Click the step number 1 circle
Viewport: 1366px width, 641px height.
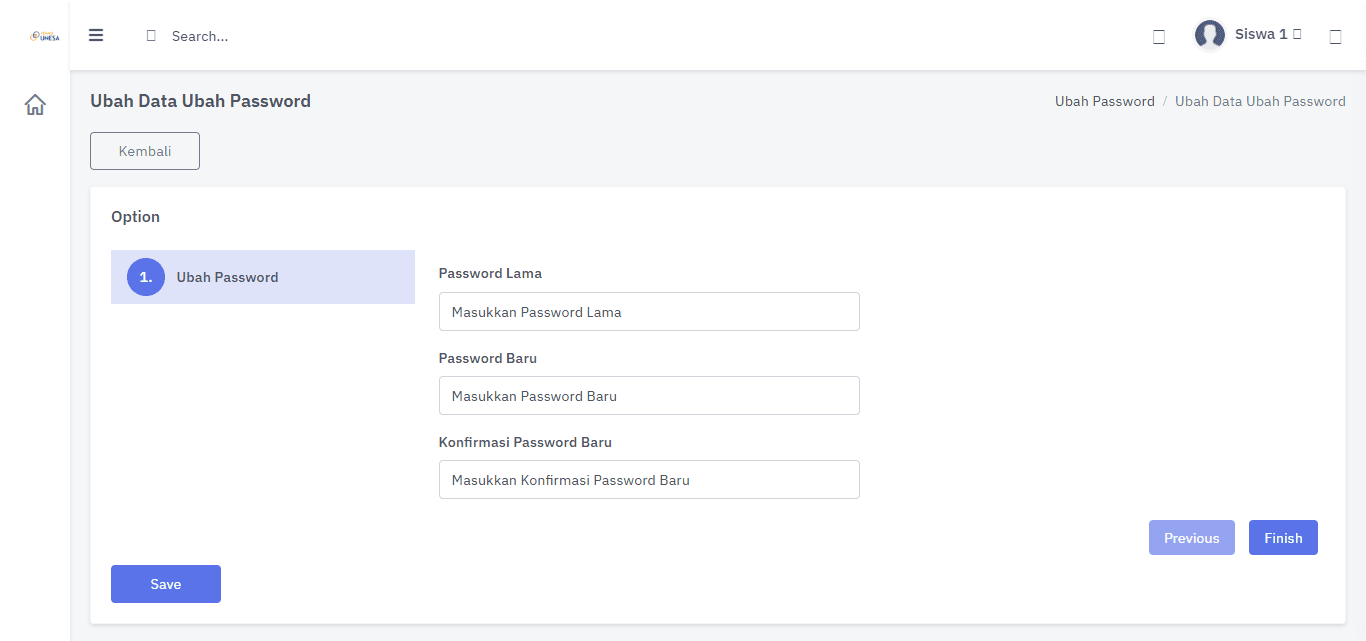pos(146,277)
